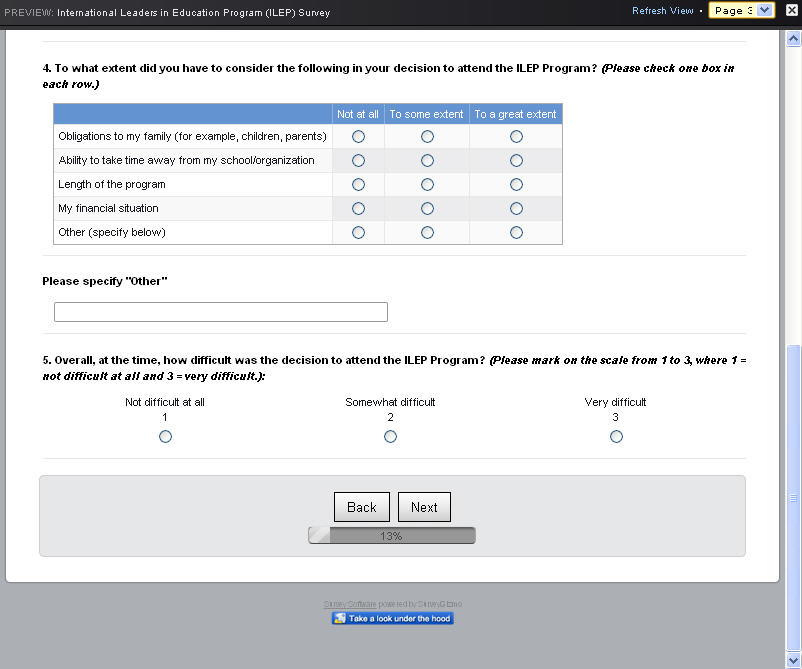
Task: Click the scrollbar down arrow
Action: click(x=793, y=660)
